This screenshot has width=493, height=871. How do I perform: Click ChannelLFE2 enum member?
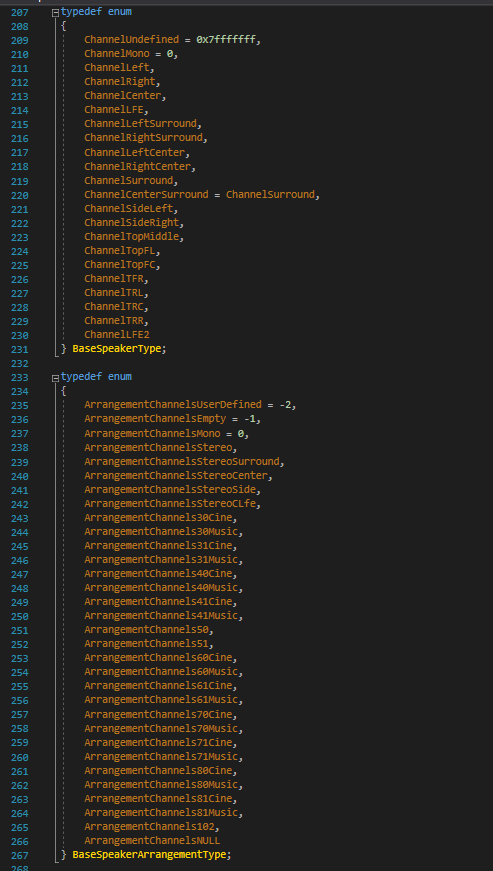[117, 335]
